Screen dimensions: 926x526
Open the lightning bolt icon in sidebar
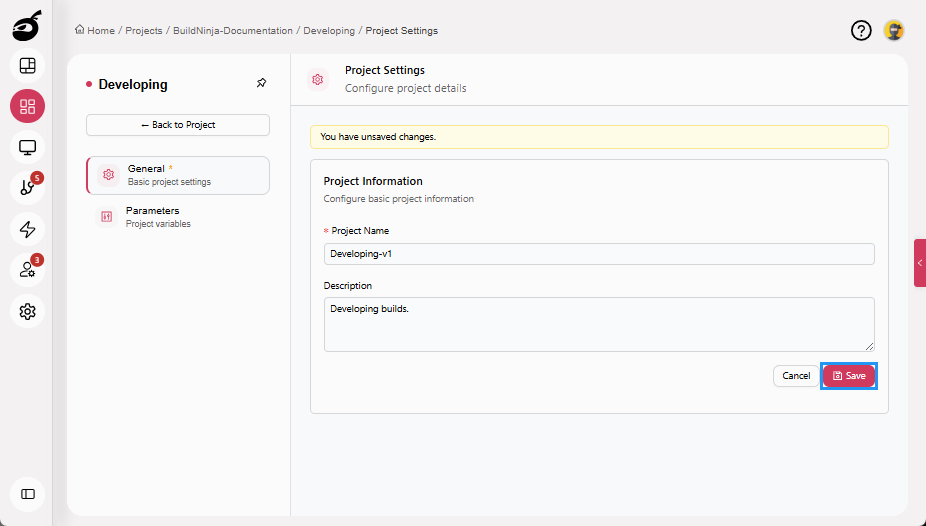point(28,229)
